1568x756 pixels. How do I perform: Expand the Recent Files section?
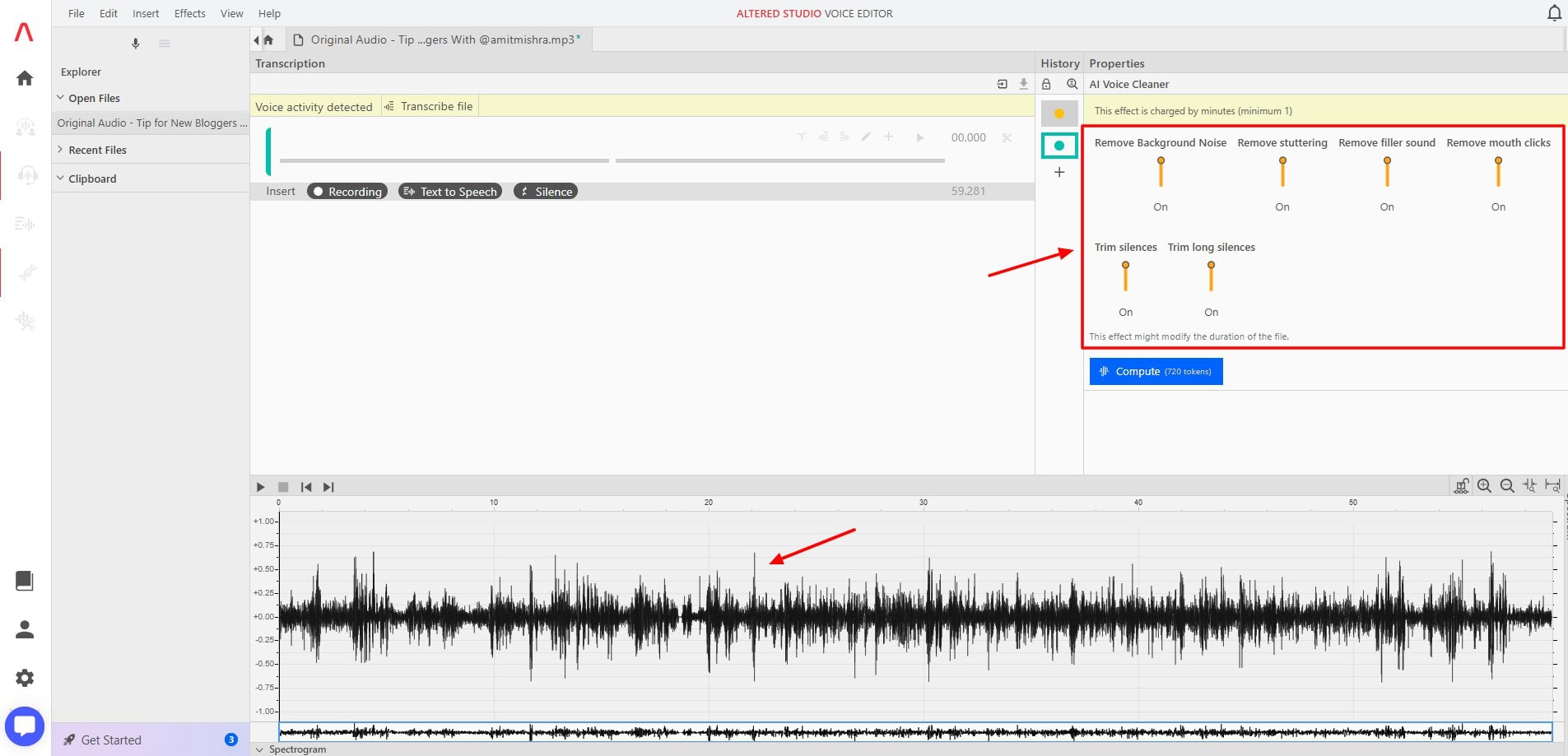pos(61,150)
